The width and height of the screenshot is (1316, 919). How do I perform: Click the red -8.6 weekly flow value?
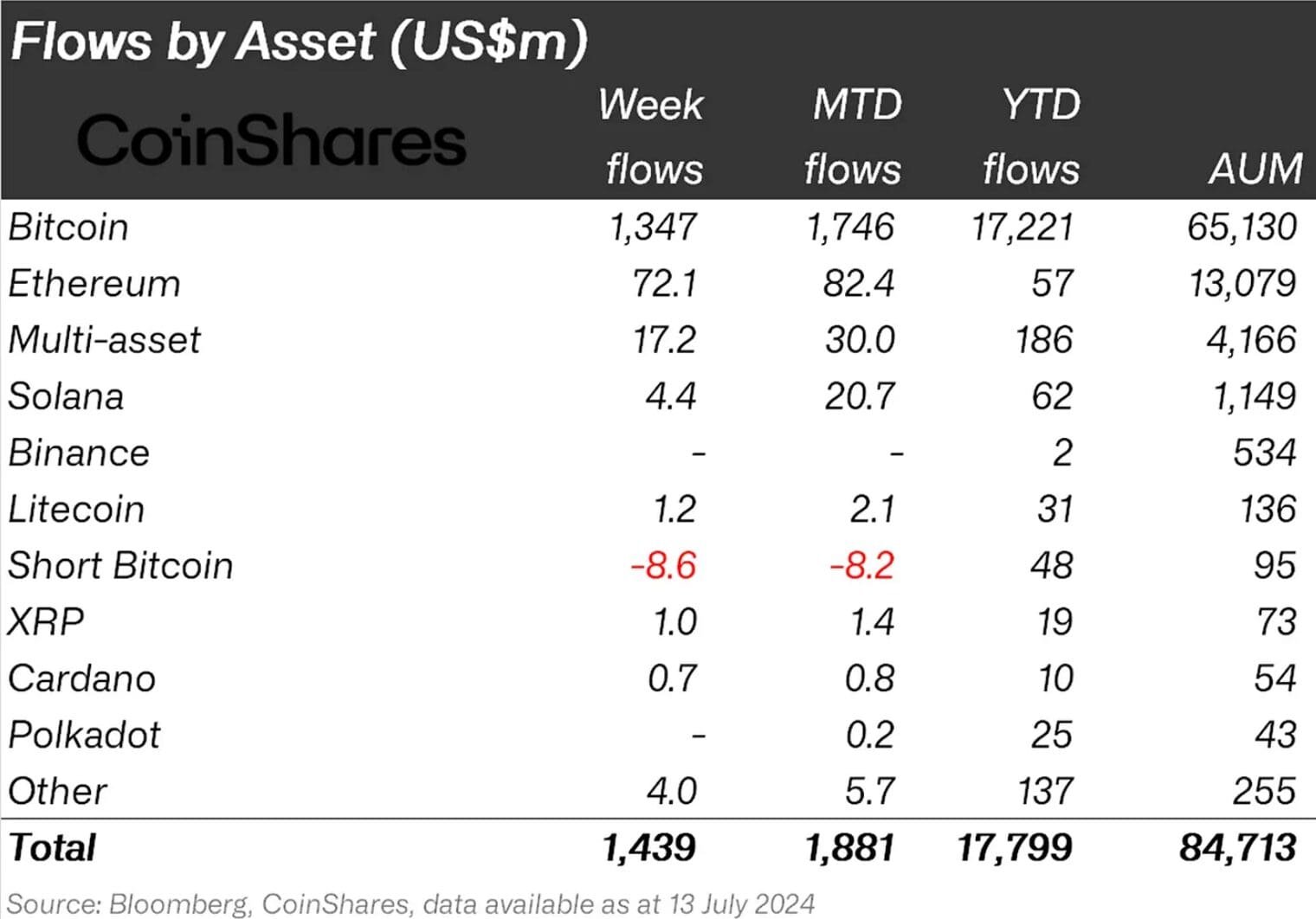pyautogui.click(x=663, y=566)
